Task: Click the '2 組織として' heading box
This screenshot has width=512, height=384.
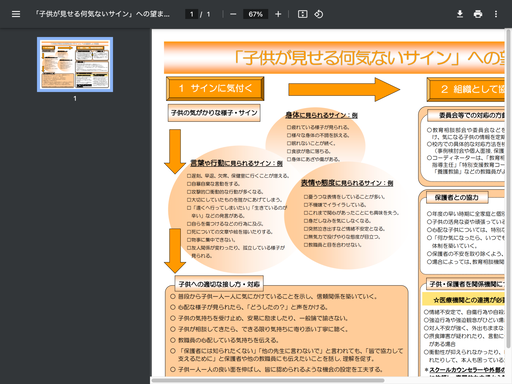Action: 466,89
